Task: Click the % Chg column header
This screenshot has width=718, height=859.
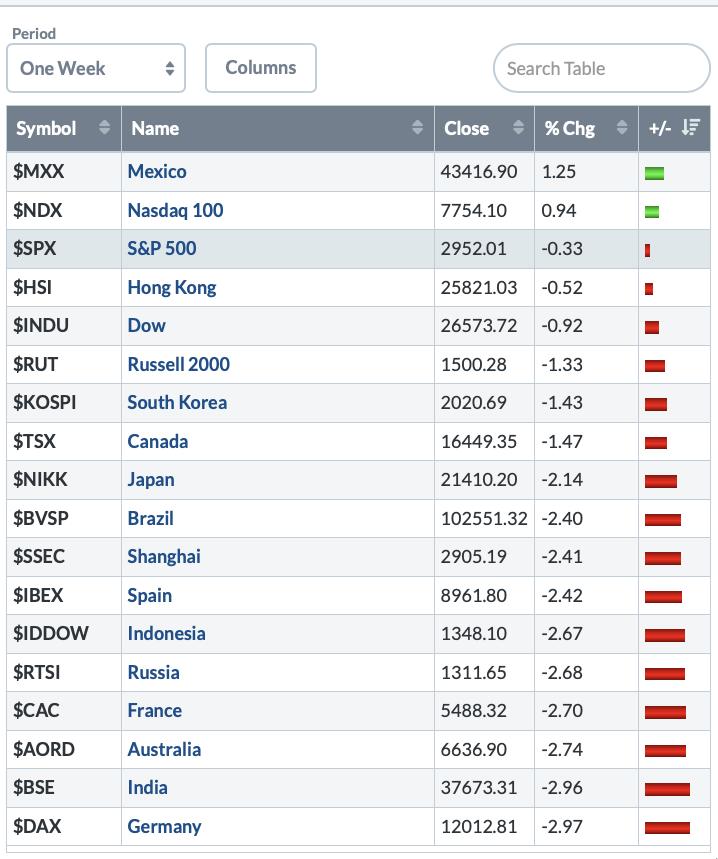Action: (x=569, y=128)
